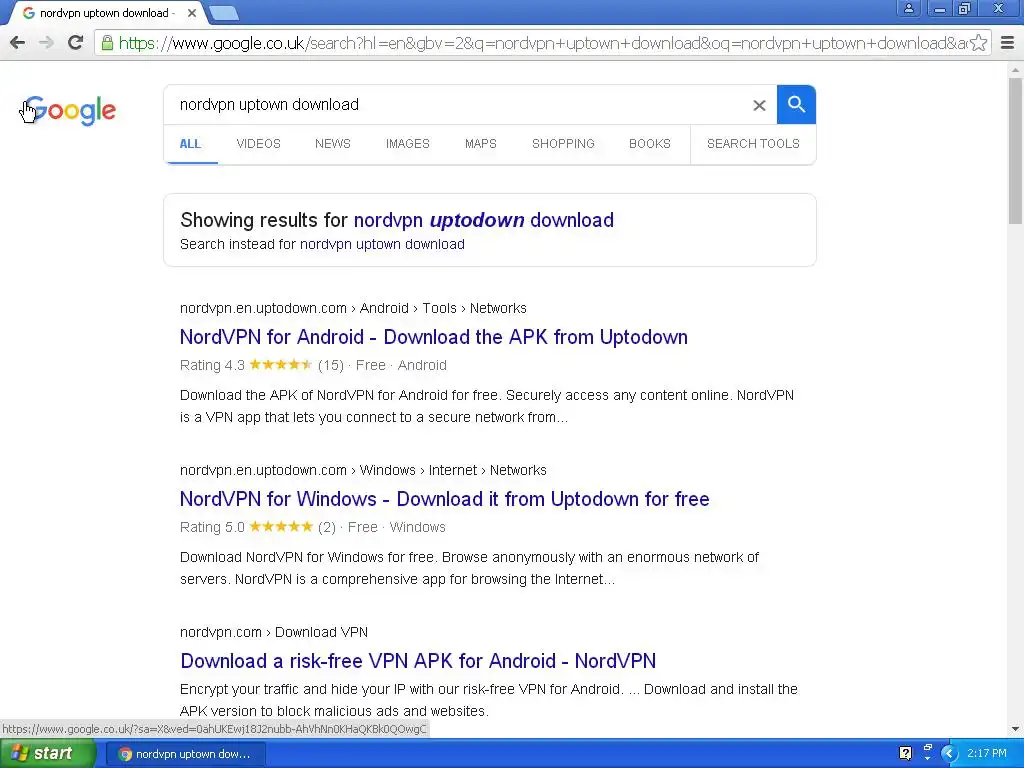1024x768 pixels.
Task: Click the 'Rating 4.3' star rating line
Action: [313, 365]
